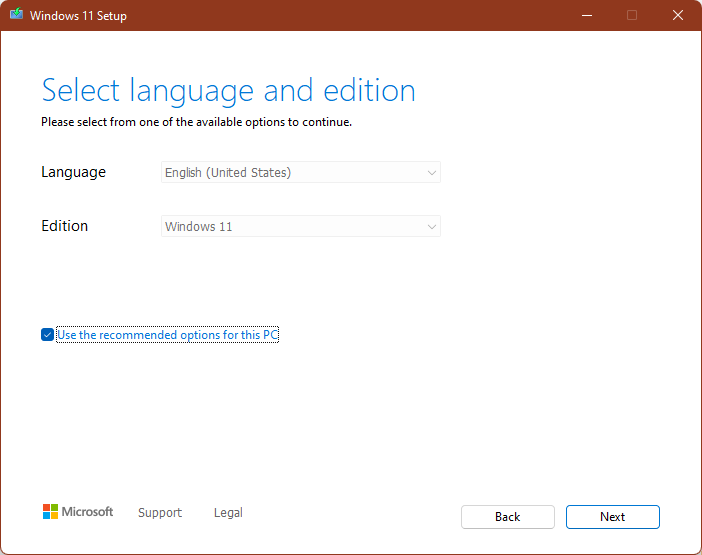Minimize the Windows 11 Setup window

click(586, 16)
